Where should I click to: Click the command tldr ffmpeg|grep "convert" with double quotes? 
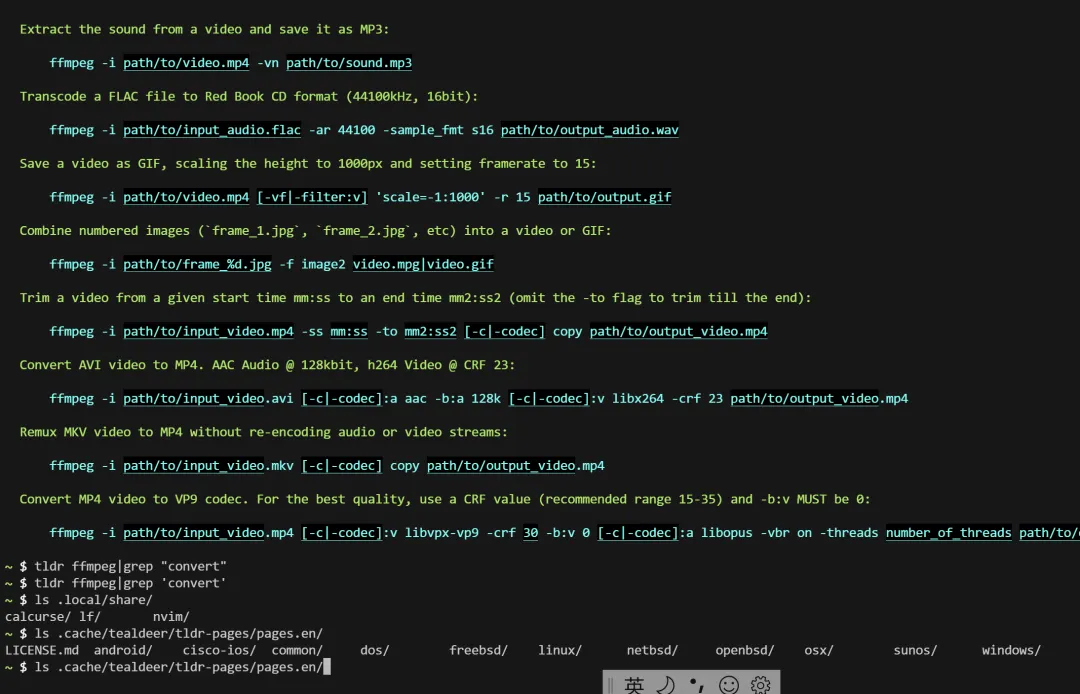click(130, 566)
